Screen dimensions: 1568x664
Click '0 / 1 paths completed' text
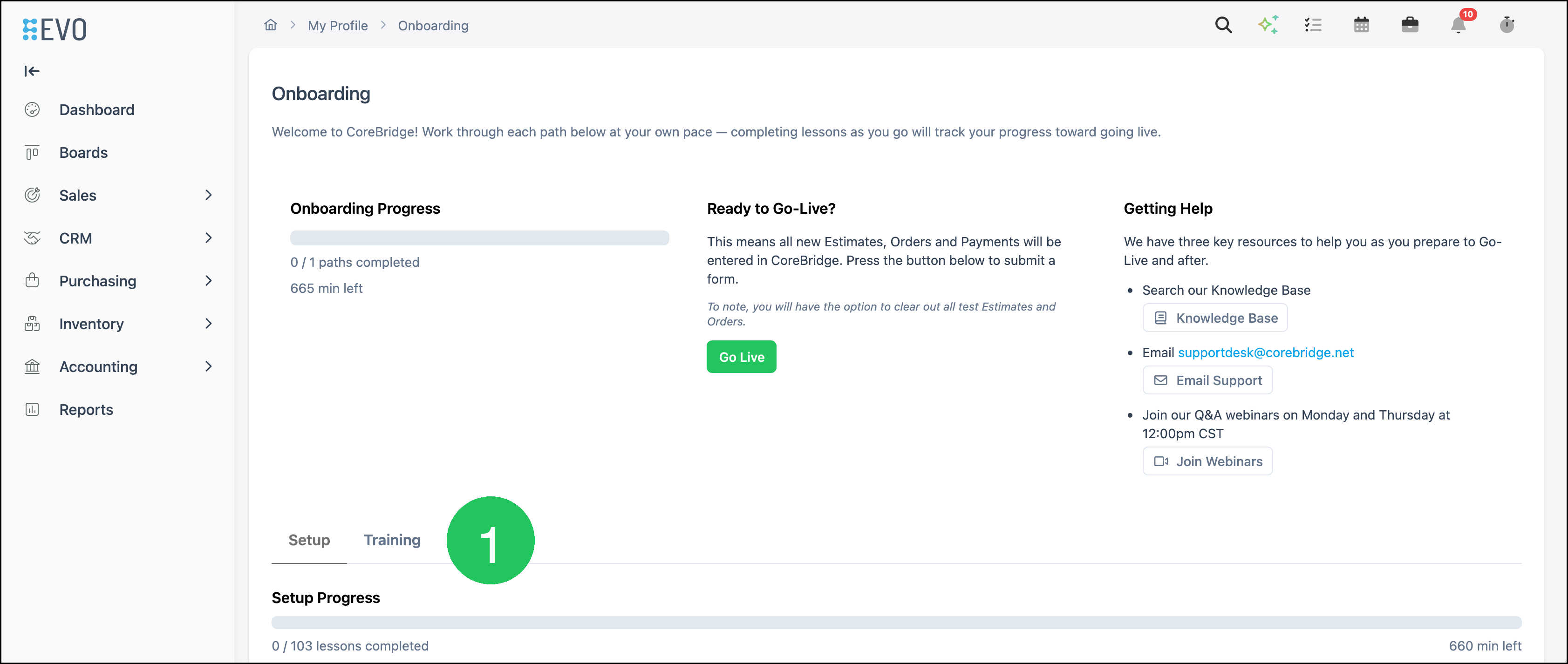coord(355,262)
